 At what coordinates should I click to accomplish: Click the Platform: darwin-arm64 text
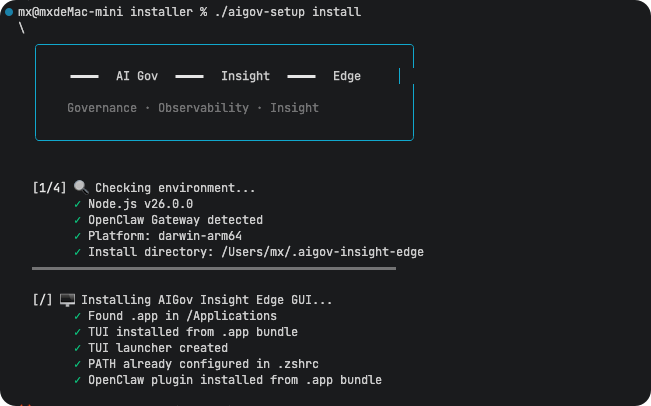coord(165,236)
